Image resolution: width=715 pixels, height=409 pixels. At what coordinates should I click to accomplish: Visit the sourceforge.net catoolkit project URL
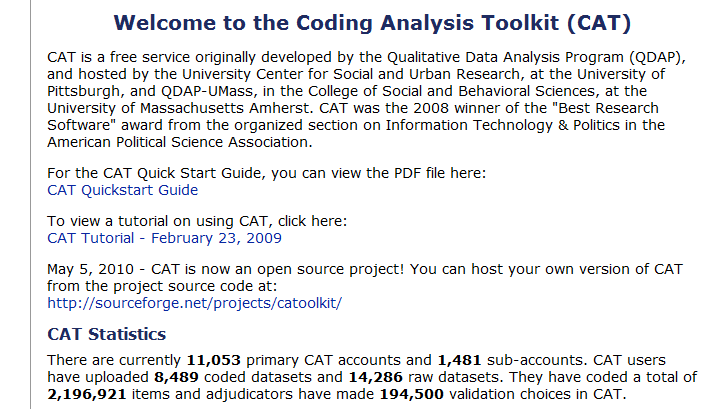(194, 302)
